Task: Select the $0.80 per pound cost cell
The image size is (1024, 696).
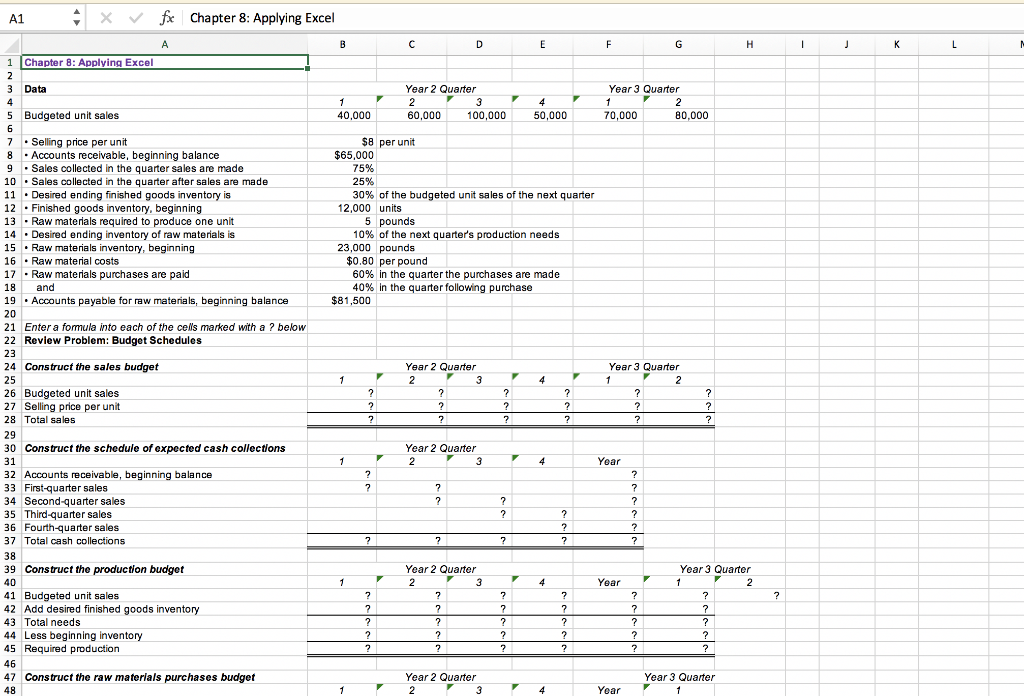Action: 342,261
